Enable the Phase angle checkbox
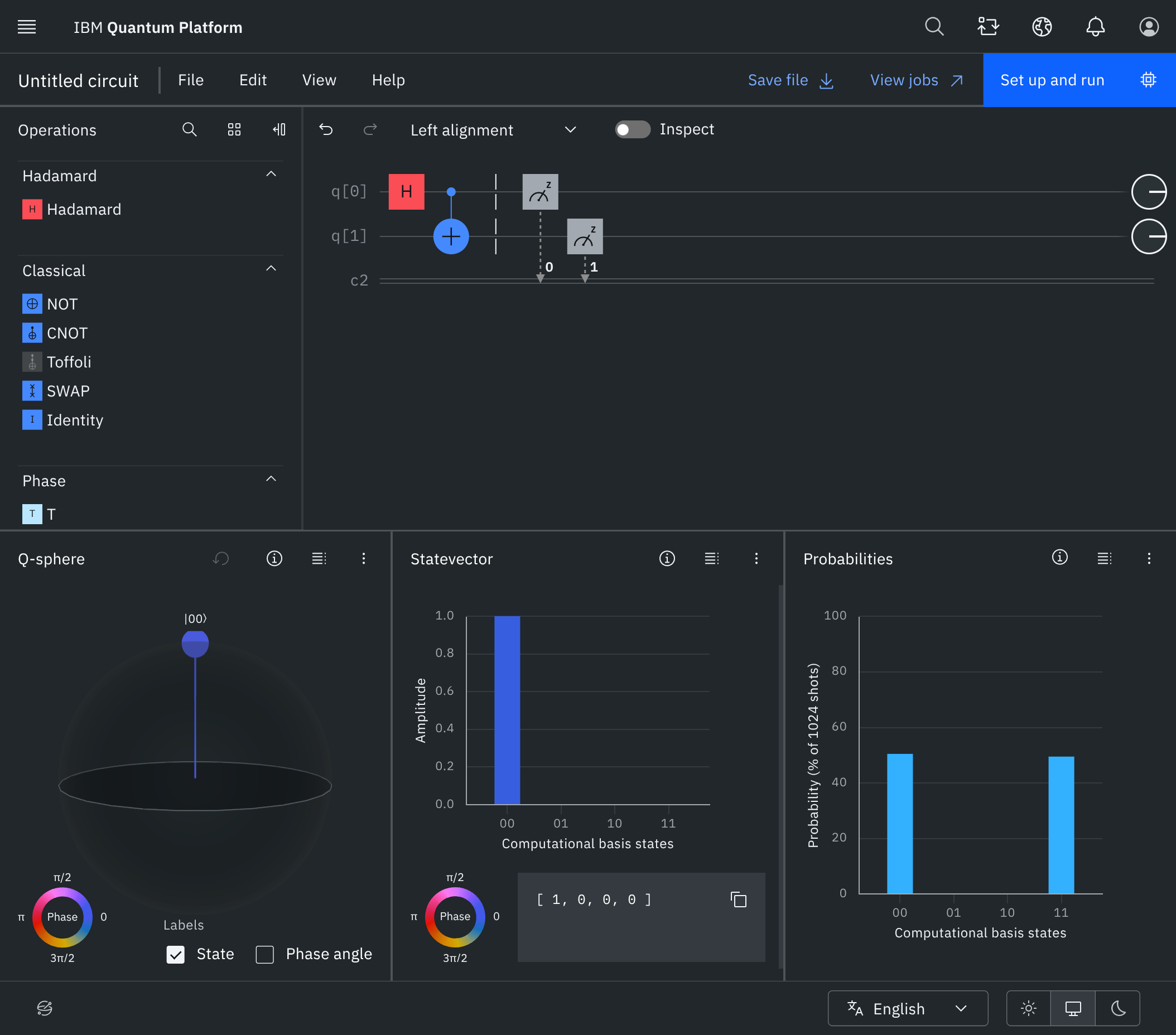This screenshot has width=1176, height=1035. (x=264, y=955)
